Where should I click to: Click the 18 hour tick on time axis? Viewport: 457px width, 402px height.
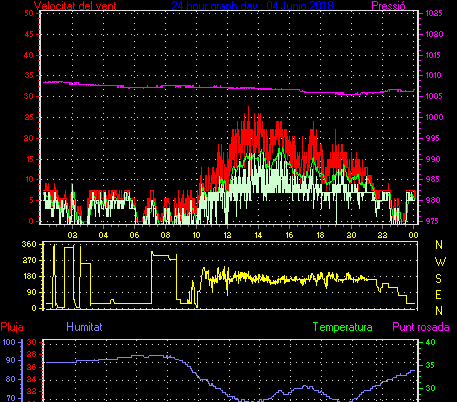point(320,235)
